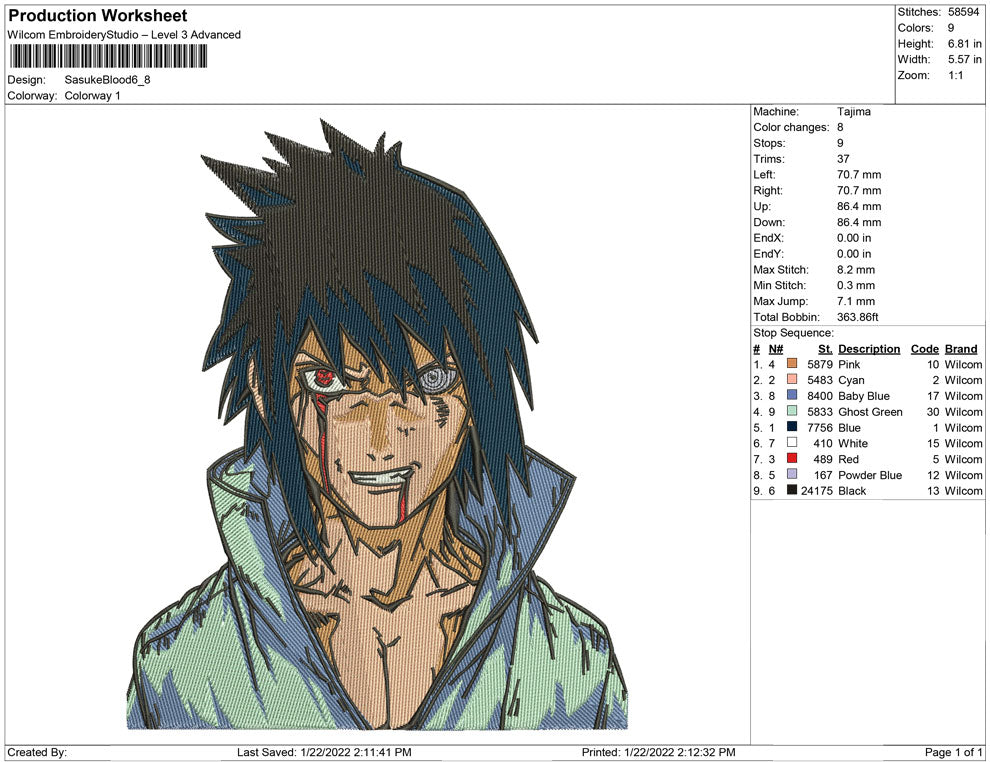Viewport: 990px width, 762px height.
Task: Click the stitch count '24175' for Black
Action: (x=816, y=491)
